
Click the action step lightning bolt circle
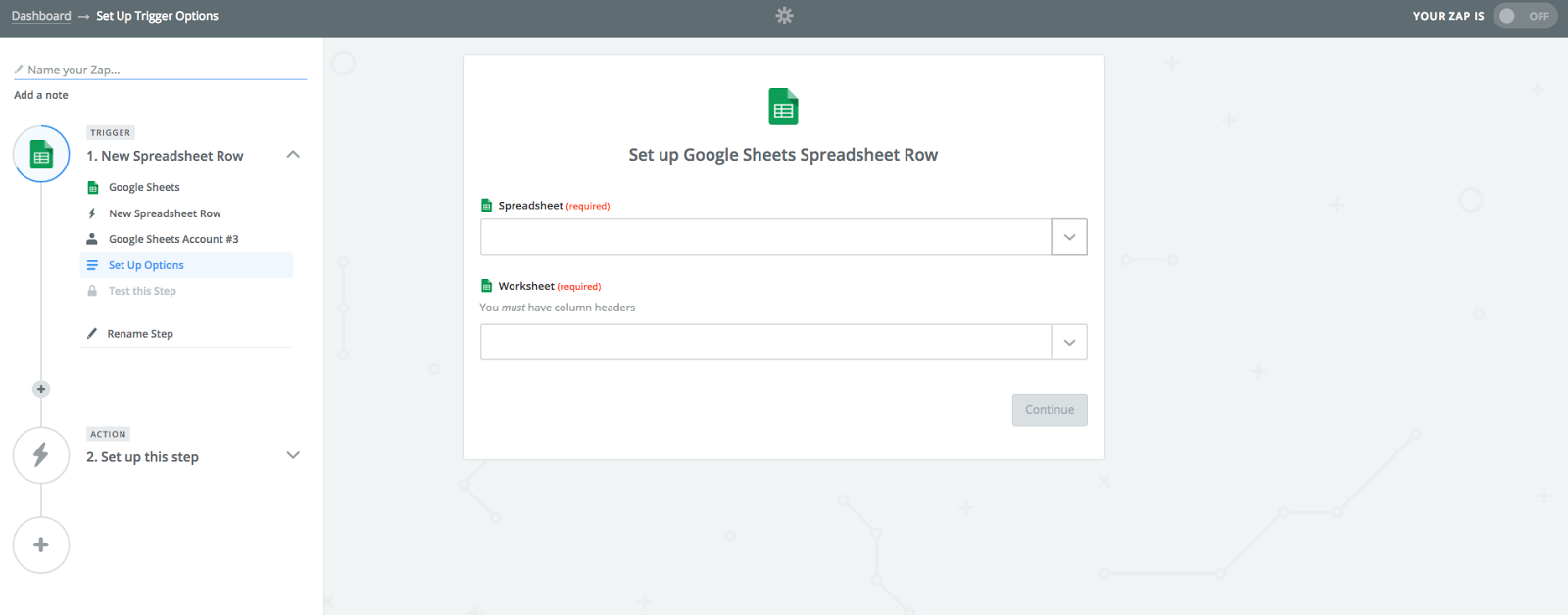coord(41,454)
